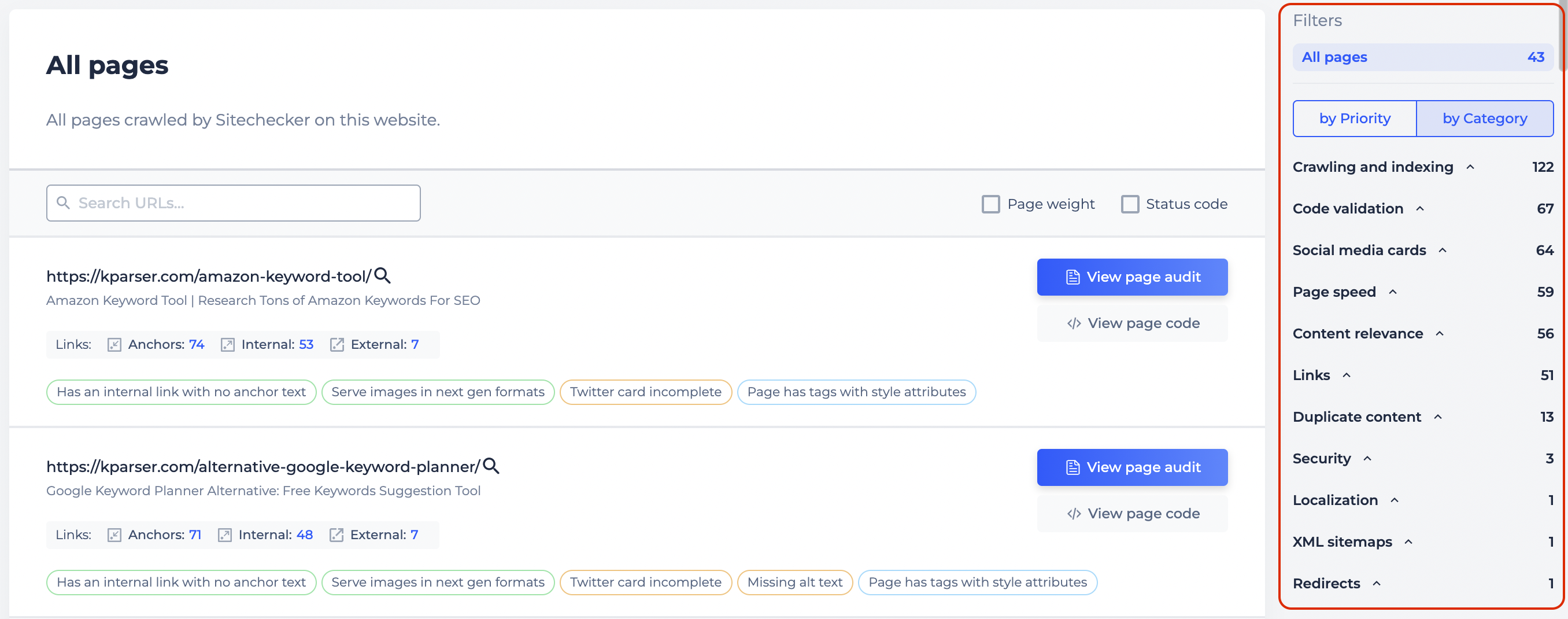Collapse the Localization category
The image size is (1568, 619).
tap(1395, 500)
